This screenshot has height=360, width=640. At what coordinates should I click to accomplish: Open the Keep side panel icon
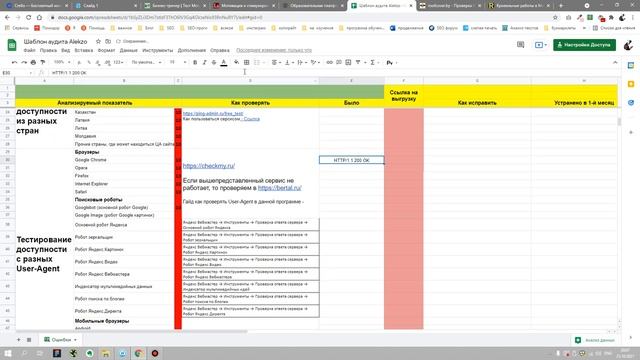631,84
